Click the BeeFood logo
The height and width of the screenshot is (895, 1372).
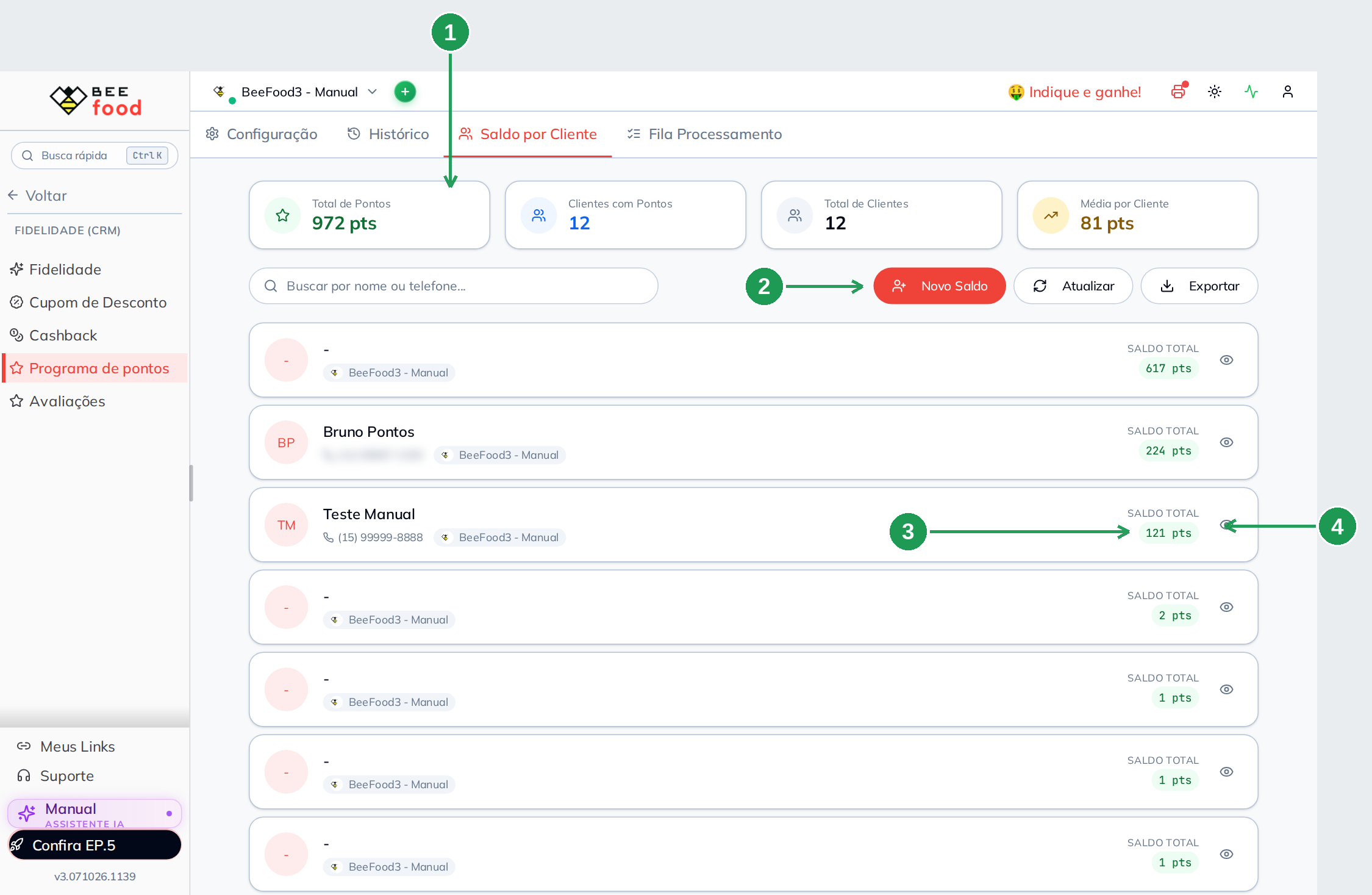coord(95,101)
